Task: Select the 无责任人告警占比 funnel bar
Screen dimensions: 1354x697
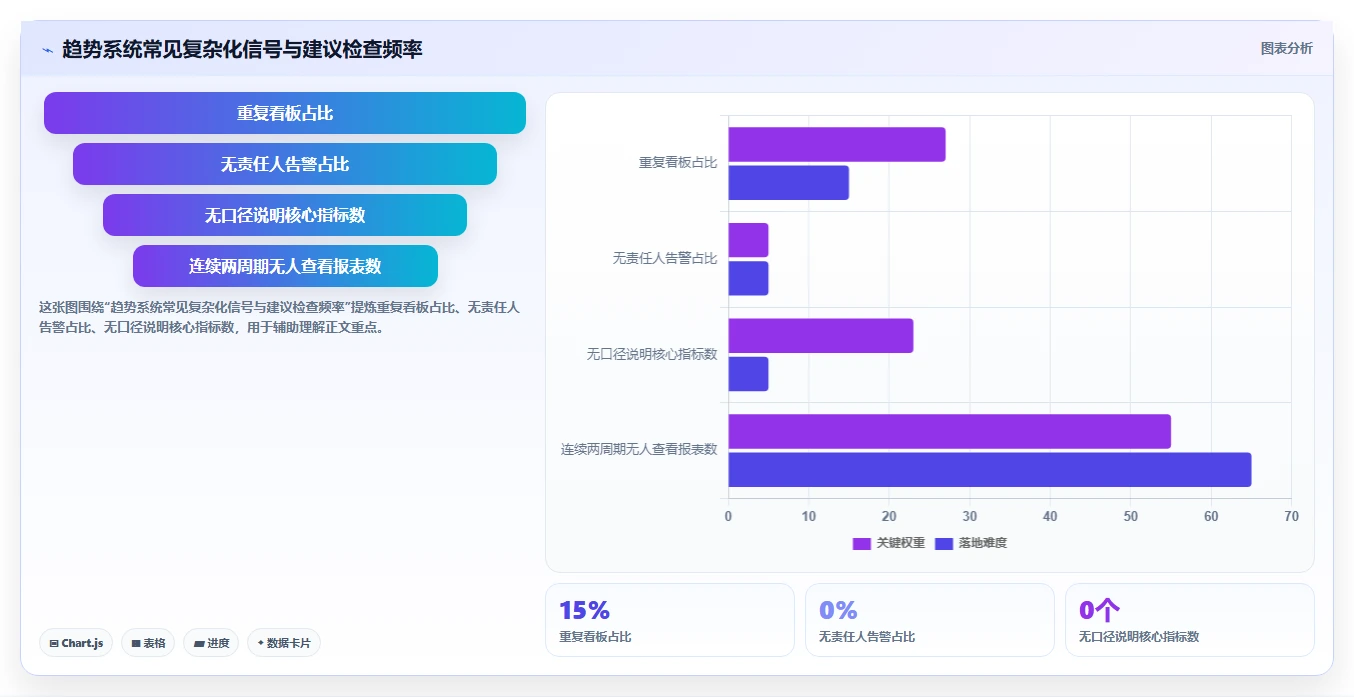Action: [285, 164]
